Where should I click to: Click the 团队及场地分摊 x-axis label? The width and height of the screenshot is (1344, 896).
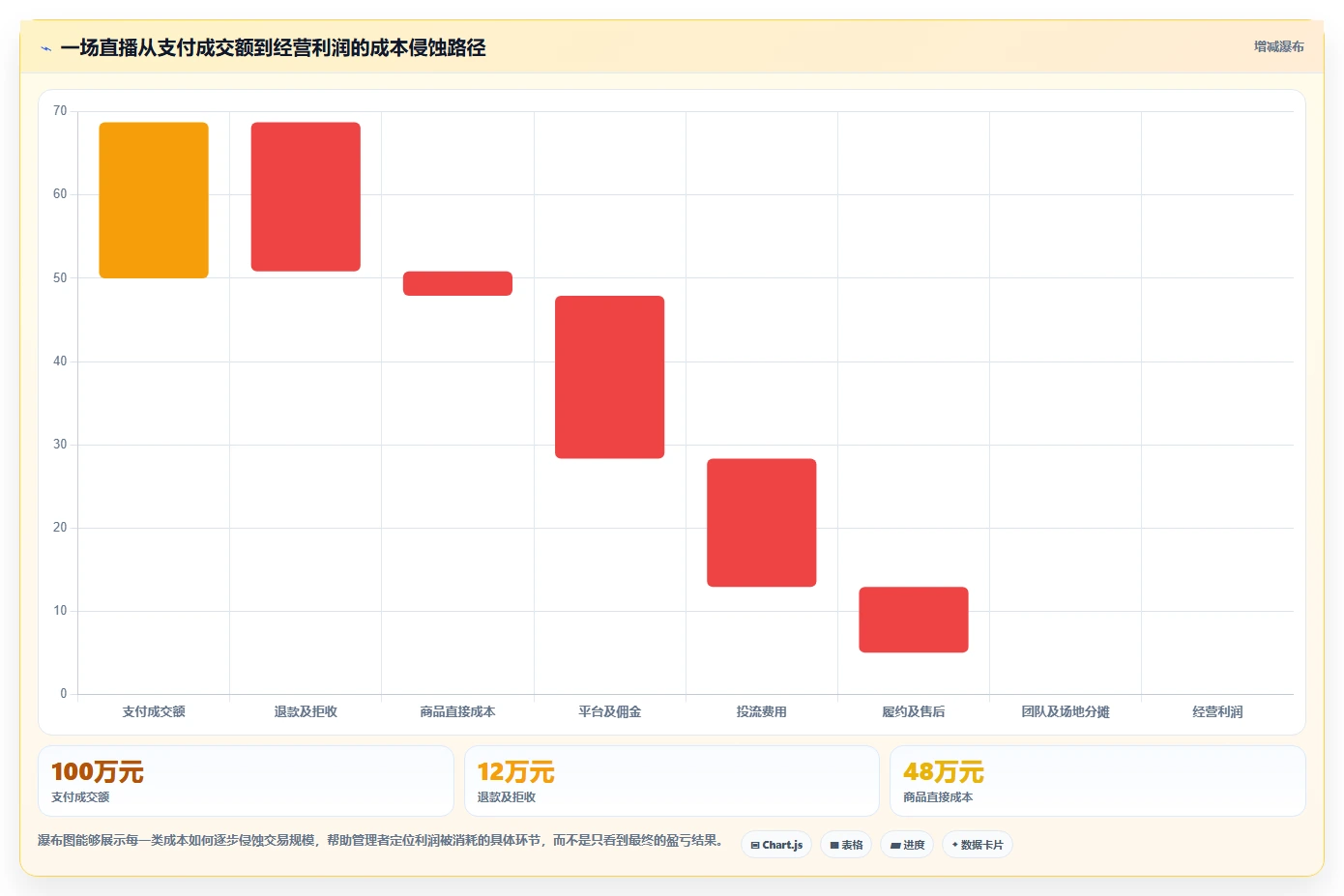(x=1066, y=711)
